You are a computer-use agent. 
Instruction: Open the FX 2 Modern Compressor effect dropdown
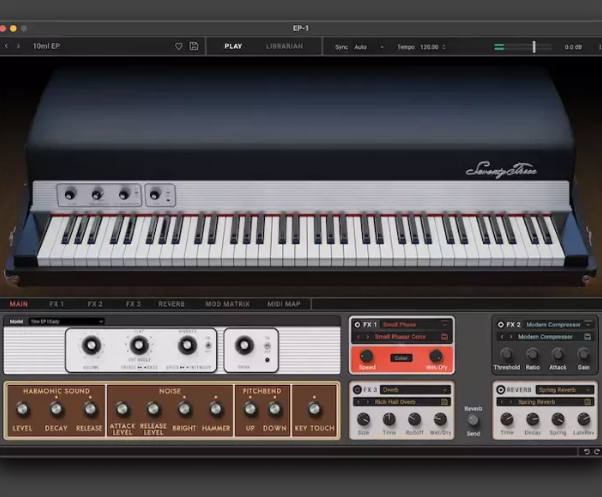tap(559, 325)
